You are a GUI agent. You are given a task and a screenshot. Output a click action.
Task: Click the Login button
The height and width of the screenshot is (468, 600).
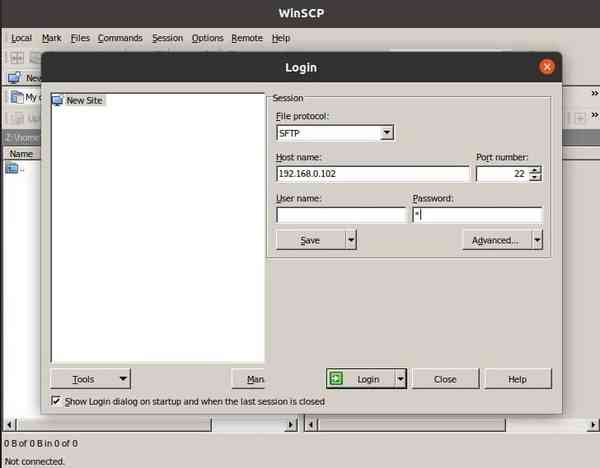coord(360,379)
